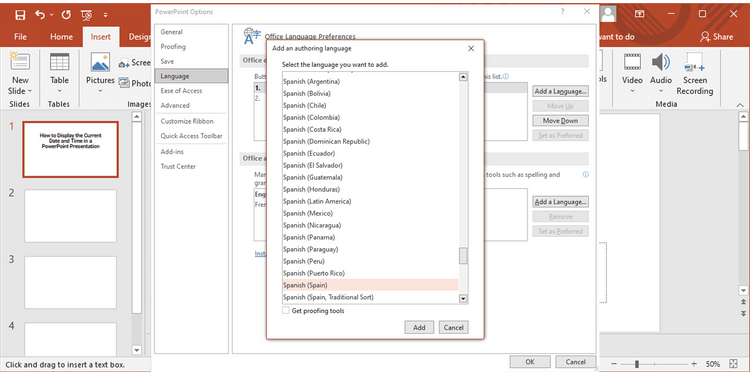Switch to the Home ribbon tab
750x375 pixels.
(62, 36)
